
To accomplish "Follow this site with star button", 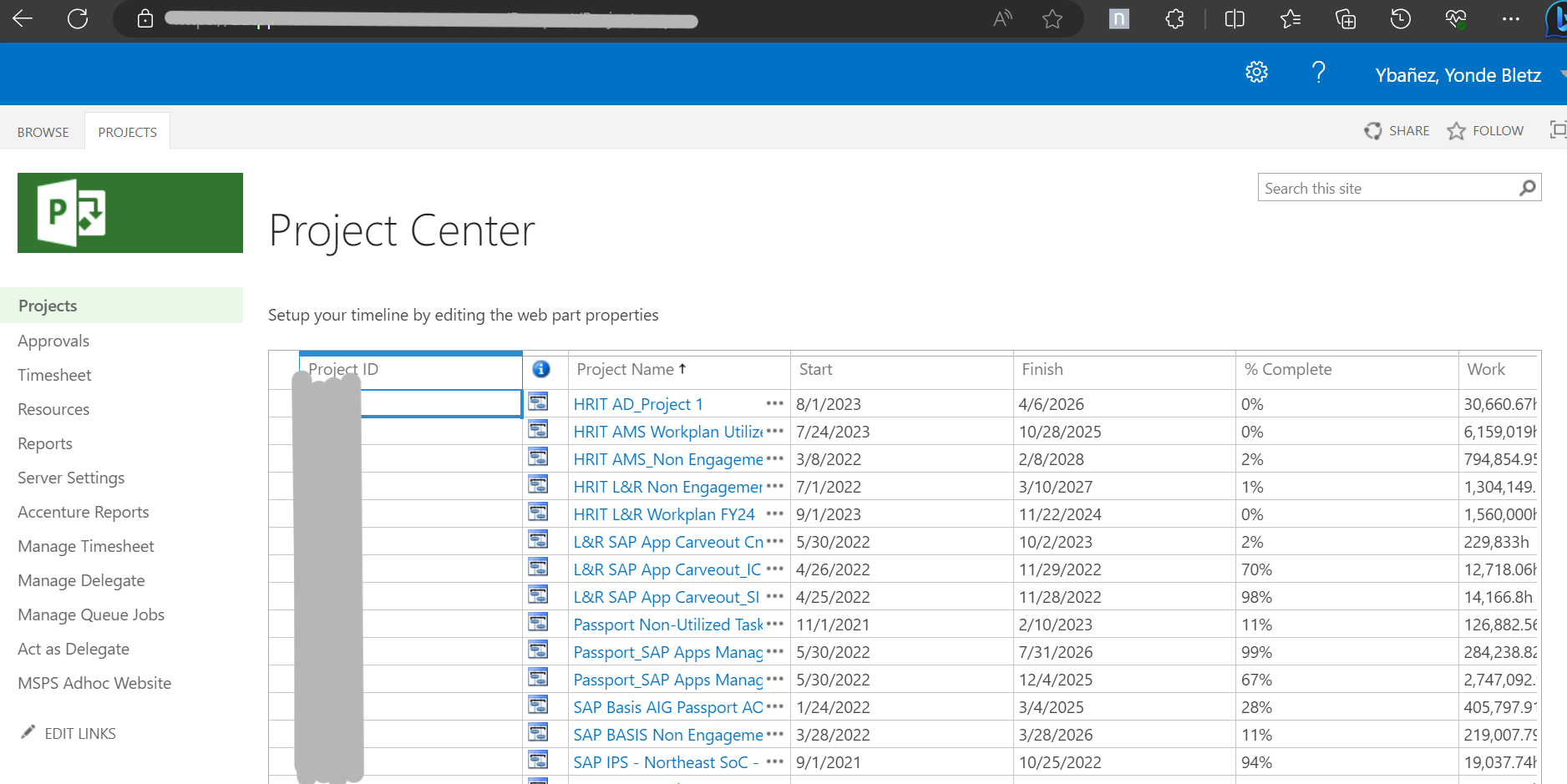I will pos(1485,131).
